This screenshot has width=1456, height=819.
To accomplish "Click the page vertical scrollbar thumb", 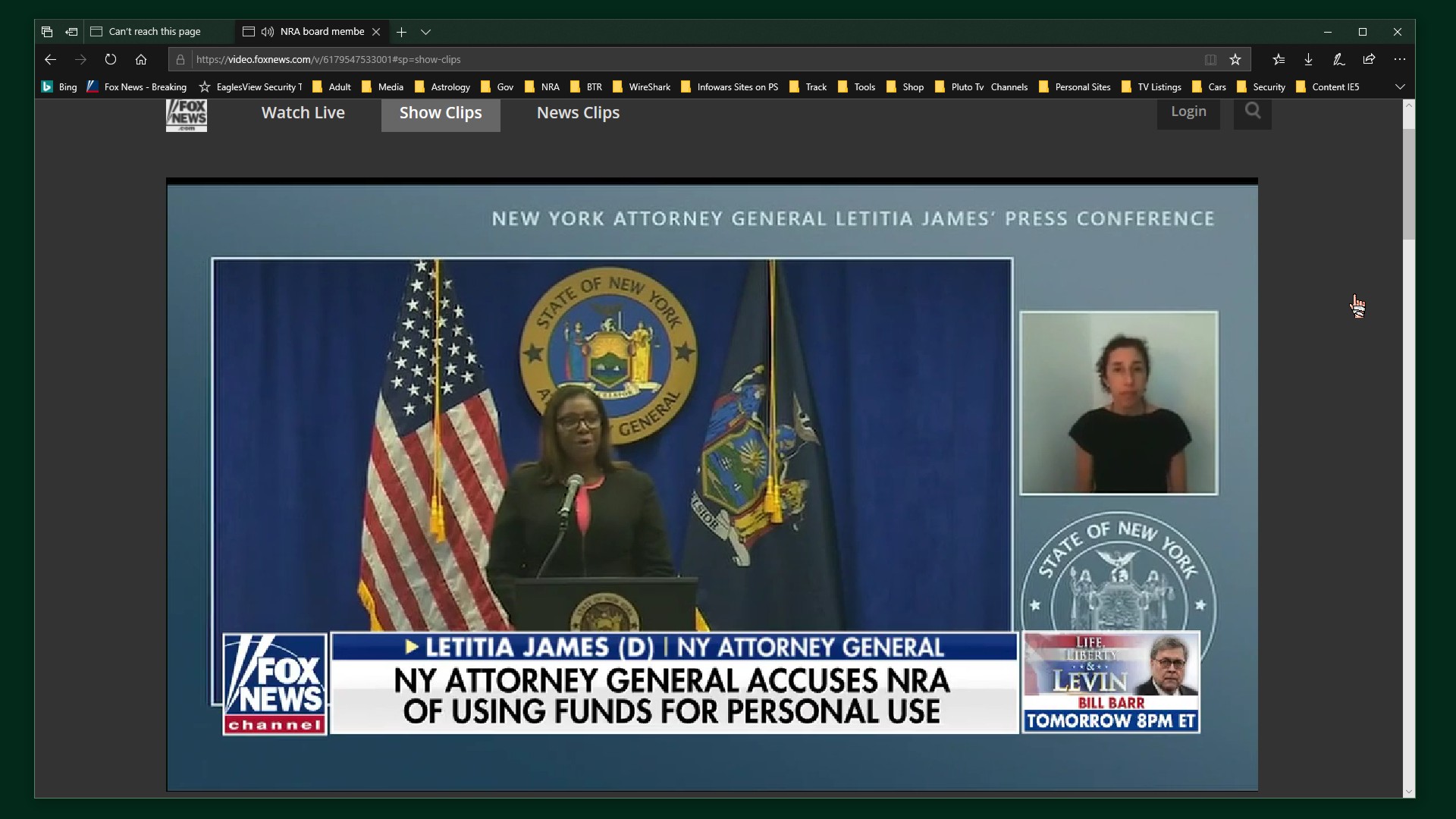I will tap(1409, 184).
